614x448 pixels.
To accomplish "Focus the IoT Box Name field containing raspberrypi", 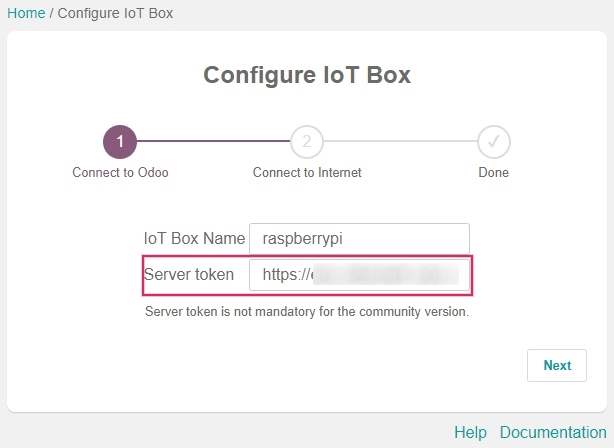I will 359,239.
